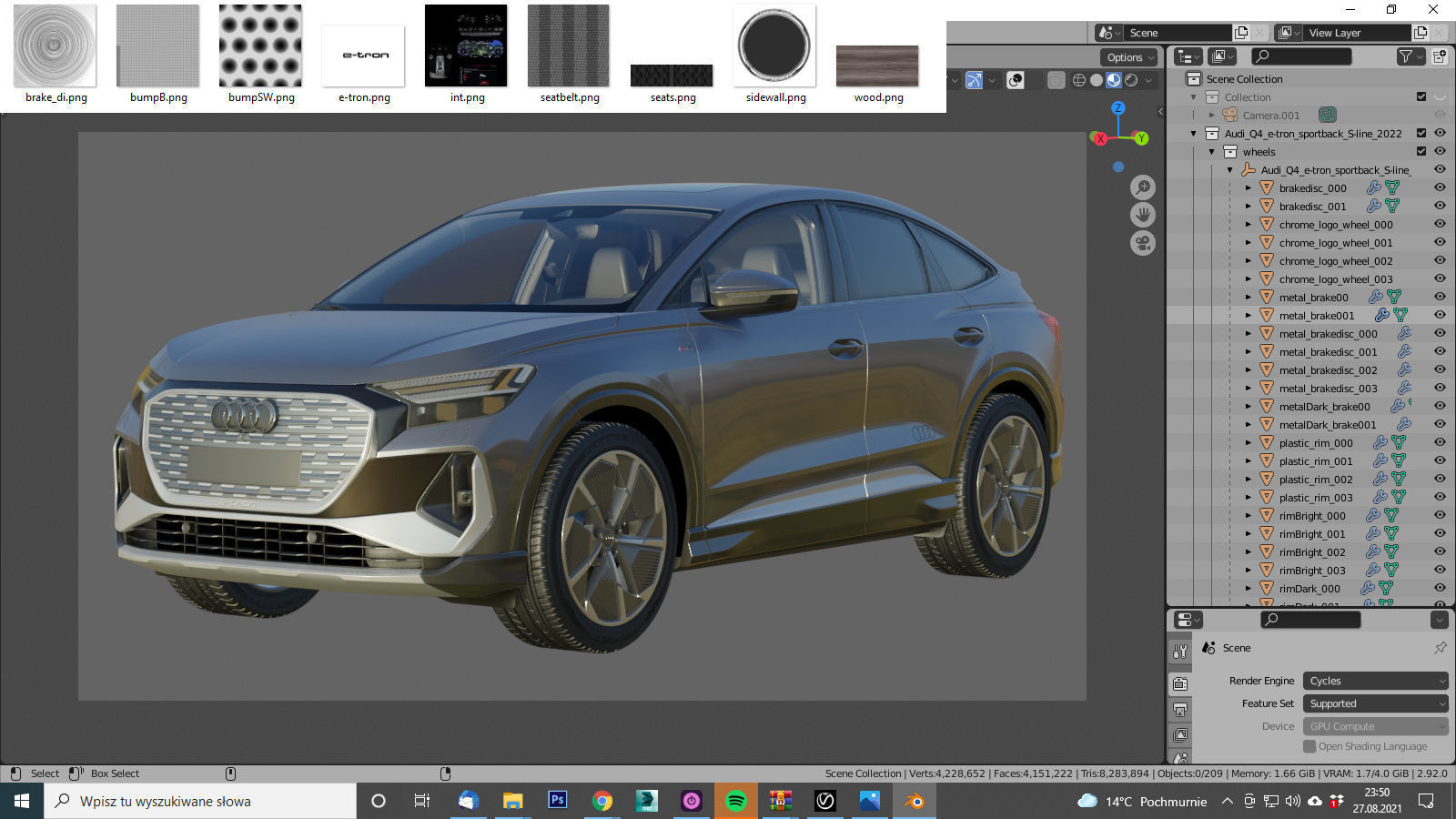Screen dimensions: 1456x819
Task: Toggle X-Ray view icon in viewport header
Action: (1056, 80)
